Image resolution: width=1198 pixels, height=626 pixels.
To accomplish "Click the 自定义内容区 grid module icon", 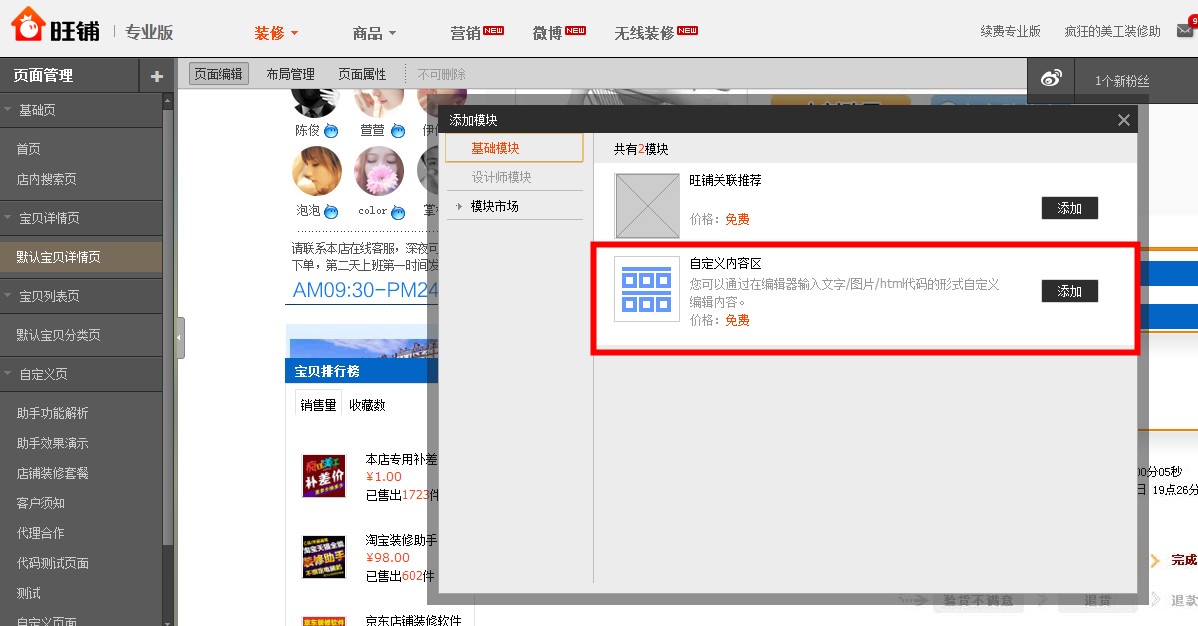I will click(646, 289).
